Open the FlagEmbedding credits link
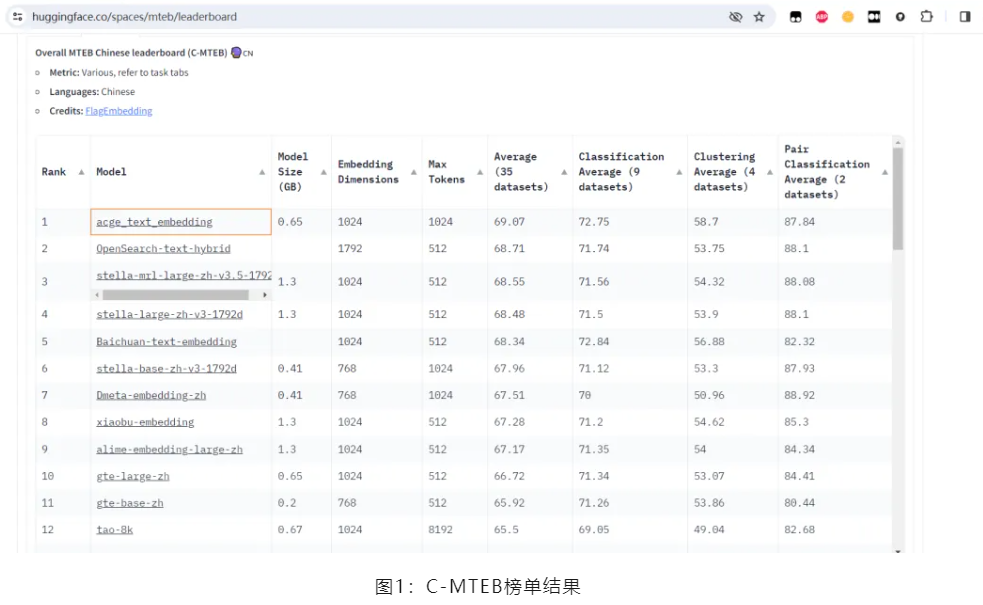983x605 pixels. 118,111
